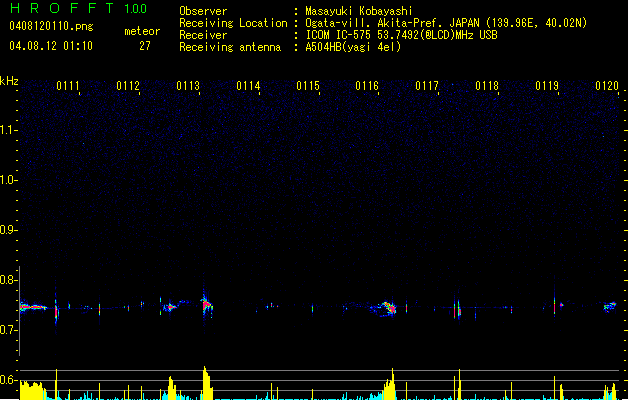Click the 0113 time marker
This screenshot has height=400, width=629.
click(x=188, y=86)
